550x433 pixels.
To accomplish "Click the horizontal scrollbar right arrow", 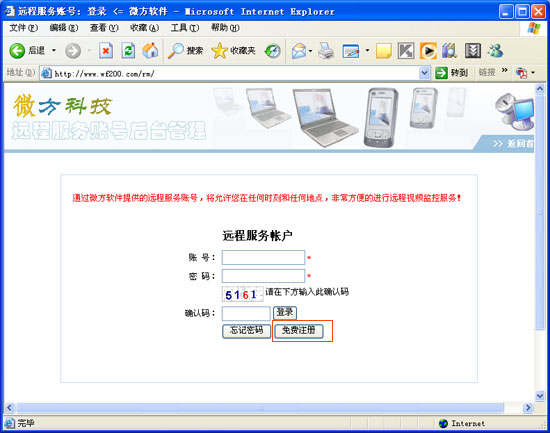I will (528, 408).
